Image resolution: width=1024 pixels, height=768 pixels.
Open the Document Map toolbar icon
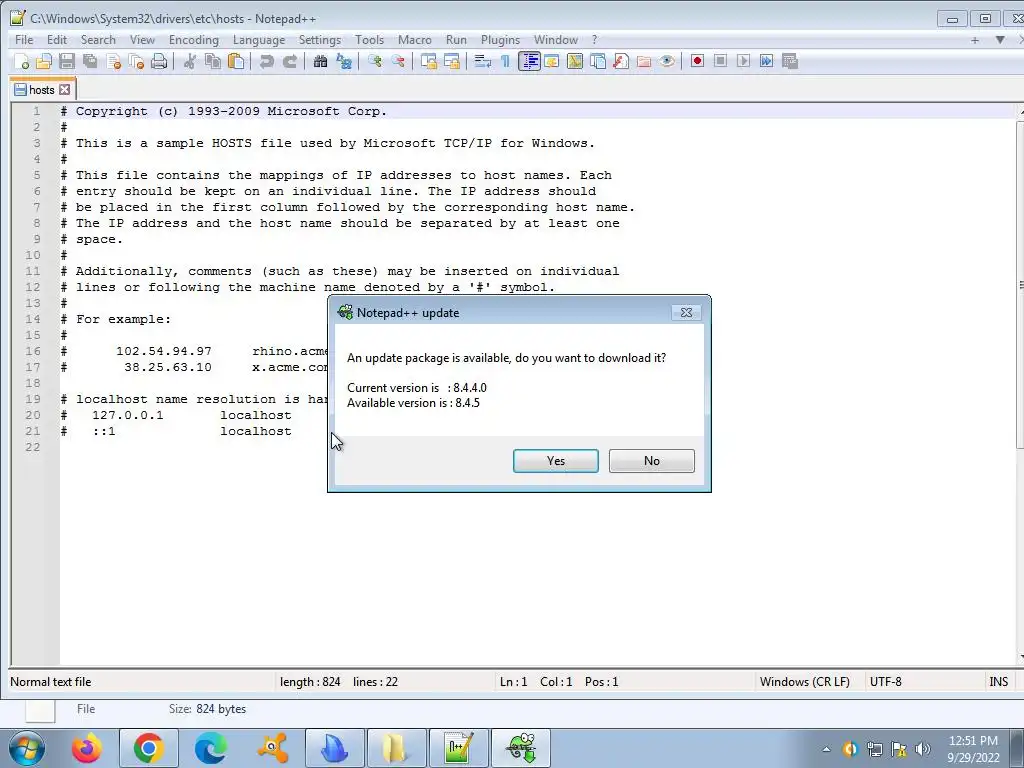coord(575,61)
